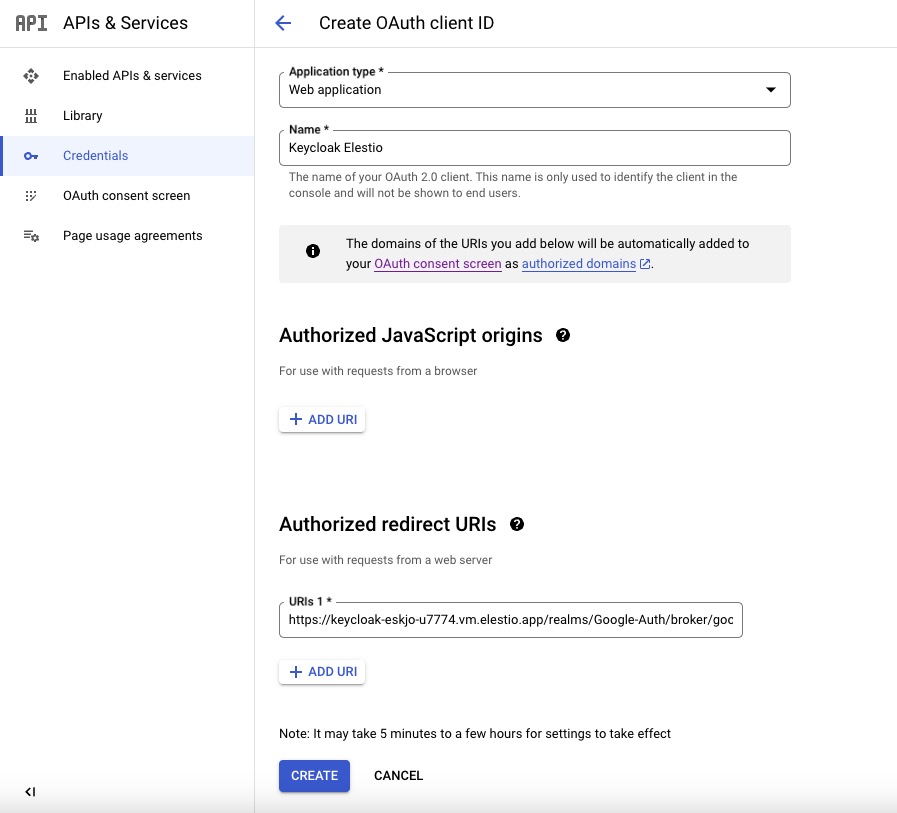
Task: Go to Page usage agreements
Action: (x=132, y=236)
